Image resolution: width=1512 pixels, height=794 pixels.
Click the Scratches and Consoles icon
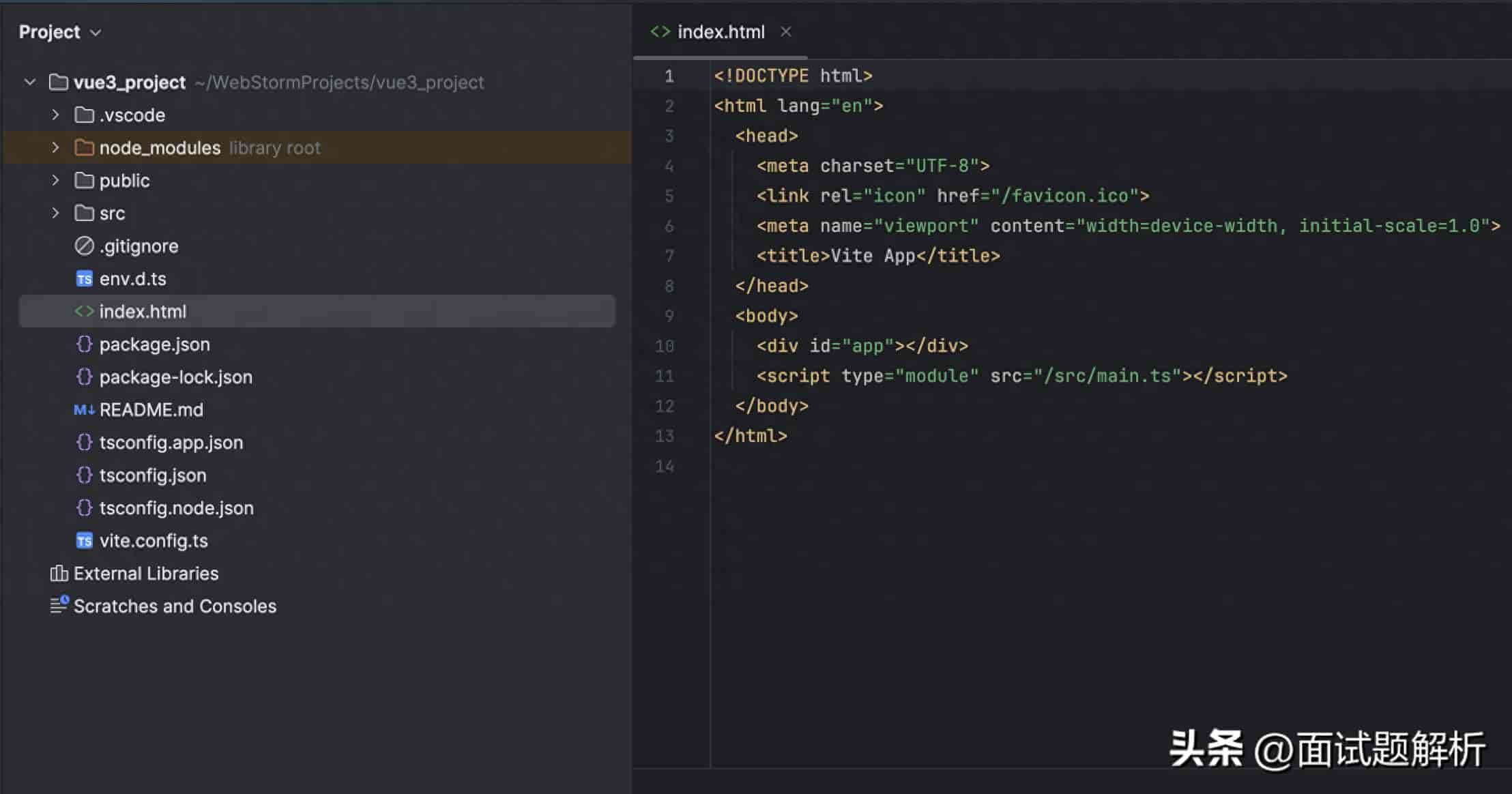click(59, 605)
